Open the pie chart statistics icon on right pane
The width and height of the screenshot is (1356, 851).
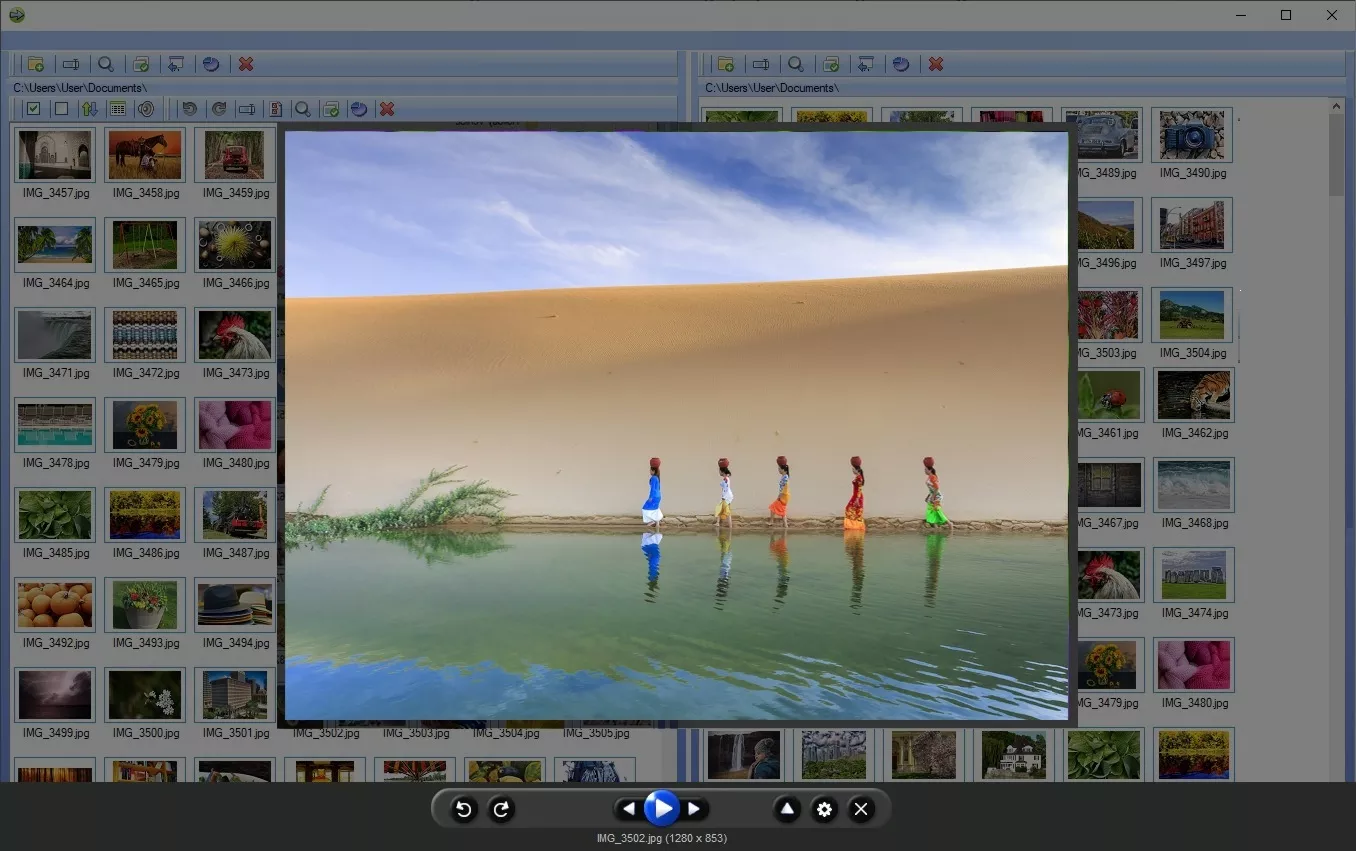(901, 63)
